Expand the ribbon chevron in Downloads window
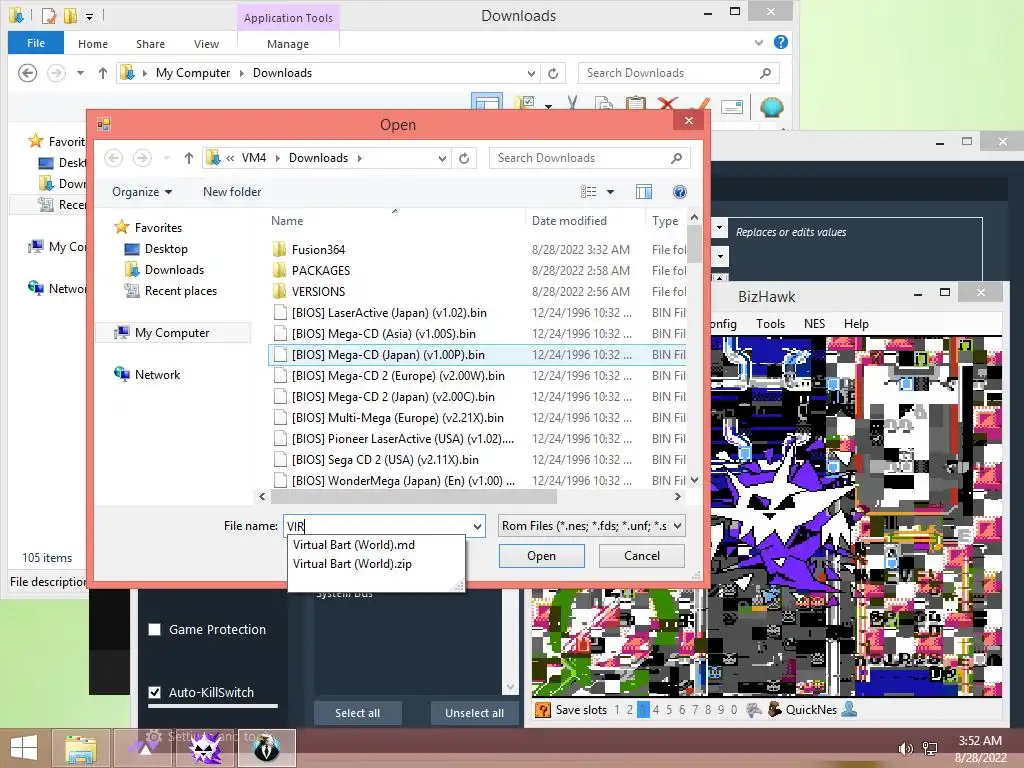 tap(758, 42)
